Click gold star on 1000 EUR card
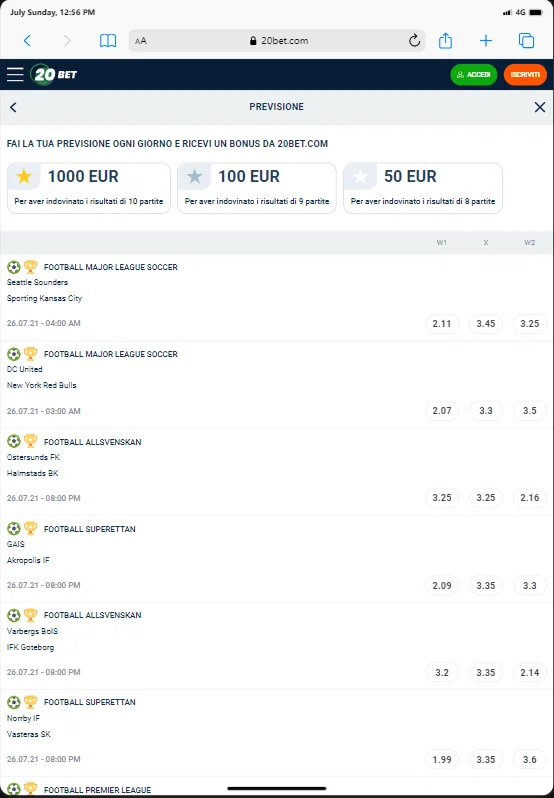The height and width of the screenshot is (798, 554). (x=24, y=177)
